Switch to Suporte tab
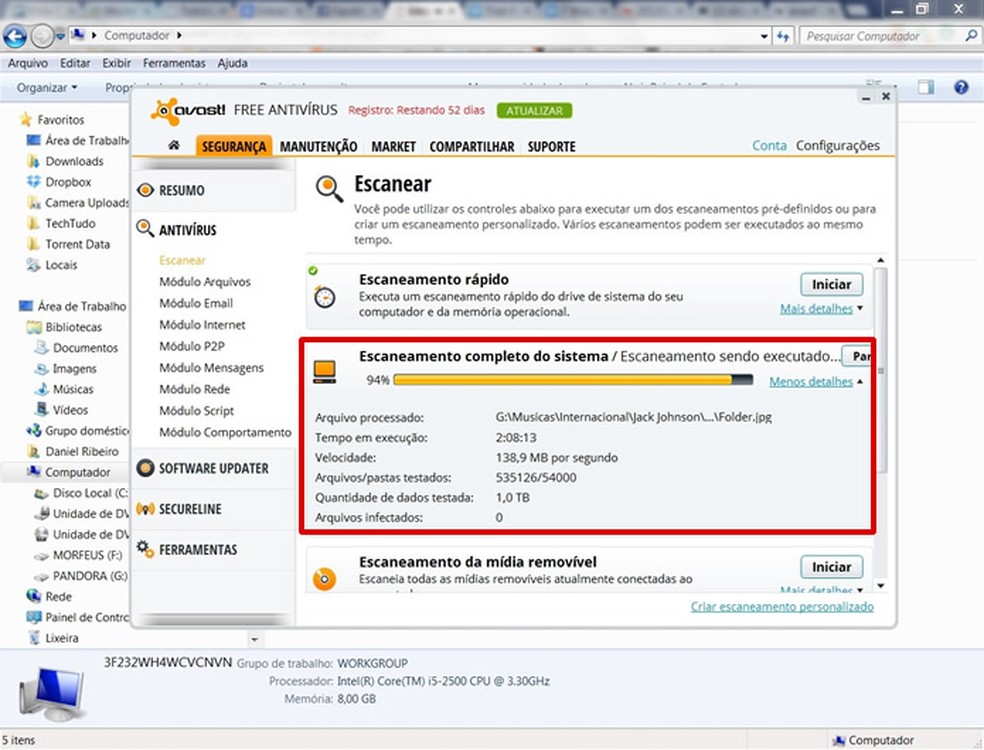Screen dimensions: 984x750 pos(552,146)
